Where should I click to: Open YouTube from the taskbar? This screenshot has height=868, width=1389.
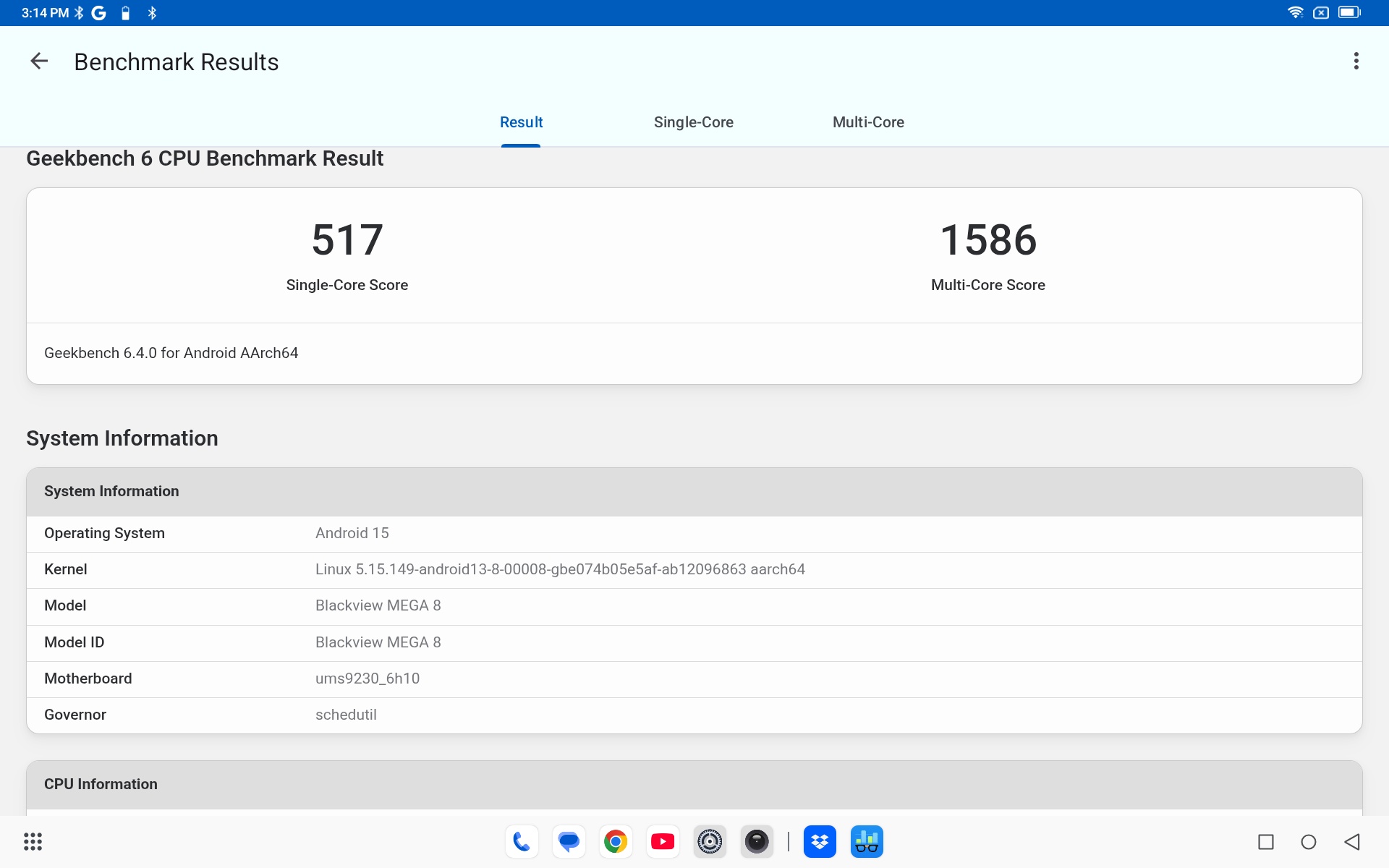click(x=663, y=842)
